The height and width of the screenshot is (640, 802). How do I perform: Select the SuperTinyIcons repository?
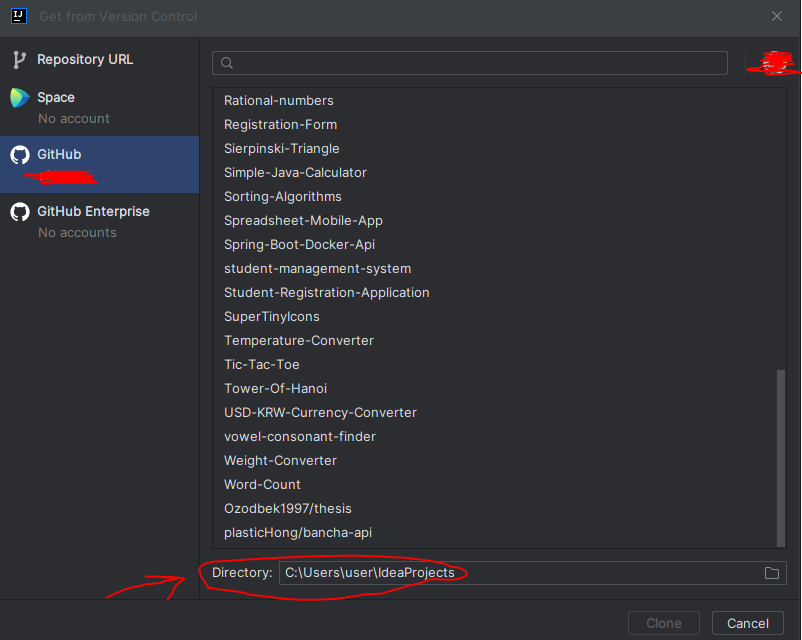coord(499,317)
